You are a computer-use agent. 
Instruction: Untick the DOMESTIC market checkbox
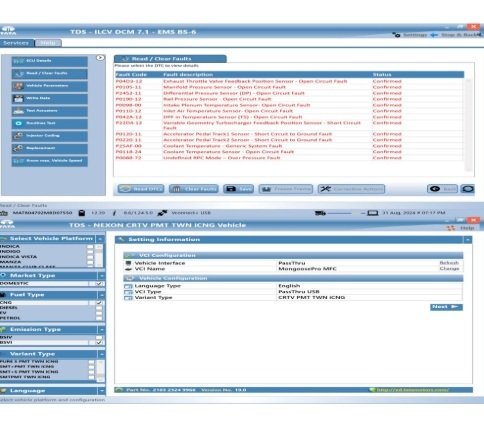pos(99,284)
